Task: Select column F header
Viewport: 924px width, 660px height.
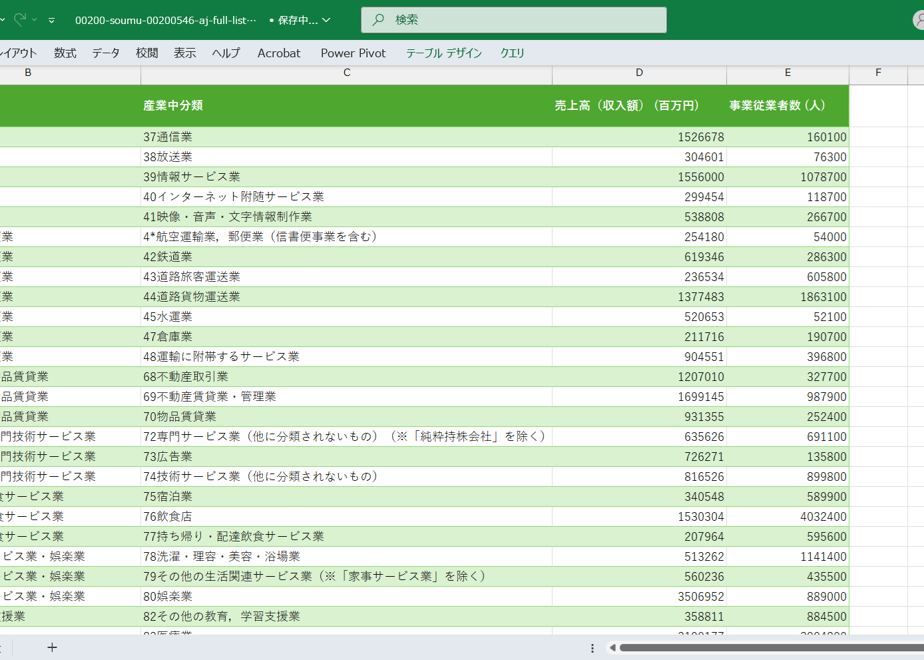Action: click(x=878, y=73)
